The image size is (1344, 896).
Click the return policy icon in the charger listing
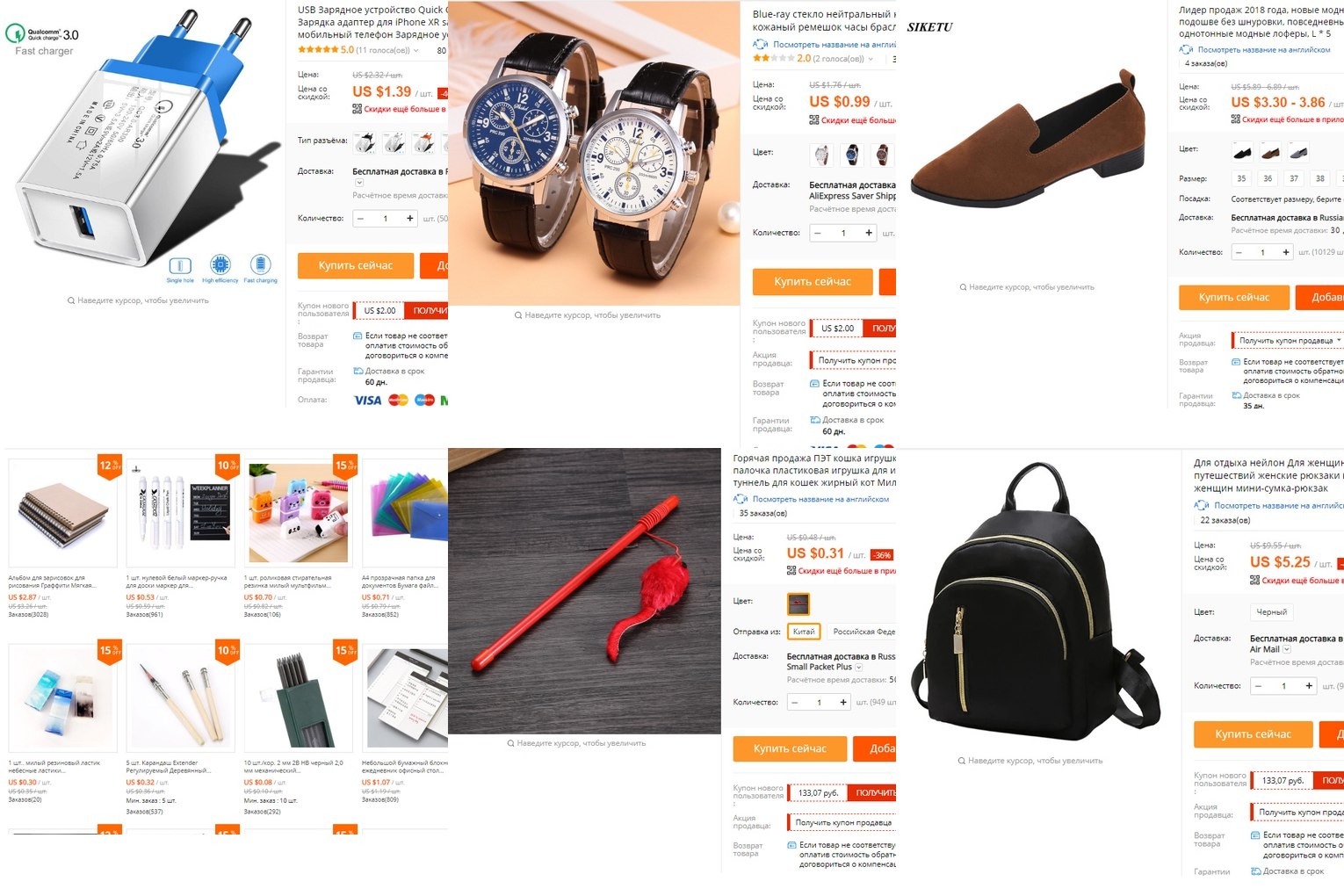click(x=358, y=336)
